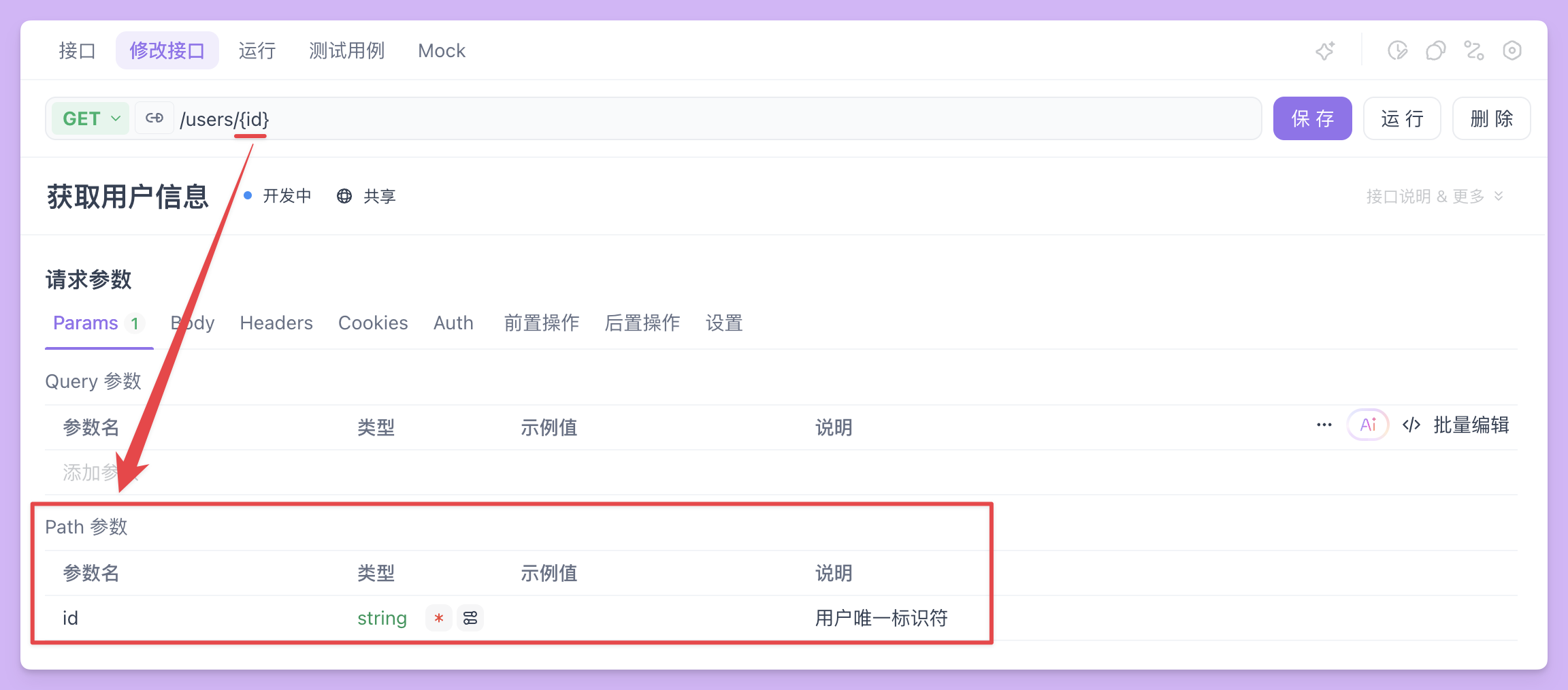Open the 开发中 status selector
This screenshot has height=690, width=1568.
point(278,196)
